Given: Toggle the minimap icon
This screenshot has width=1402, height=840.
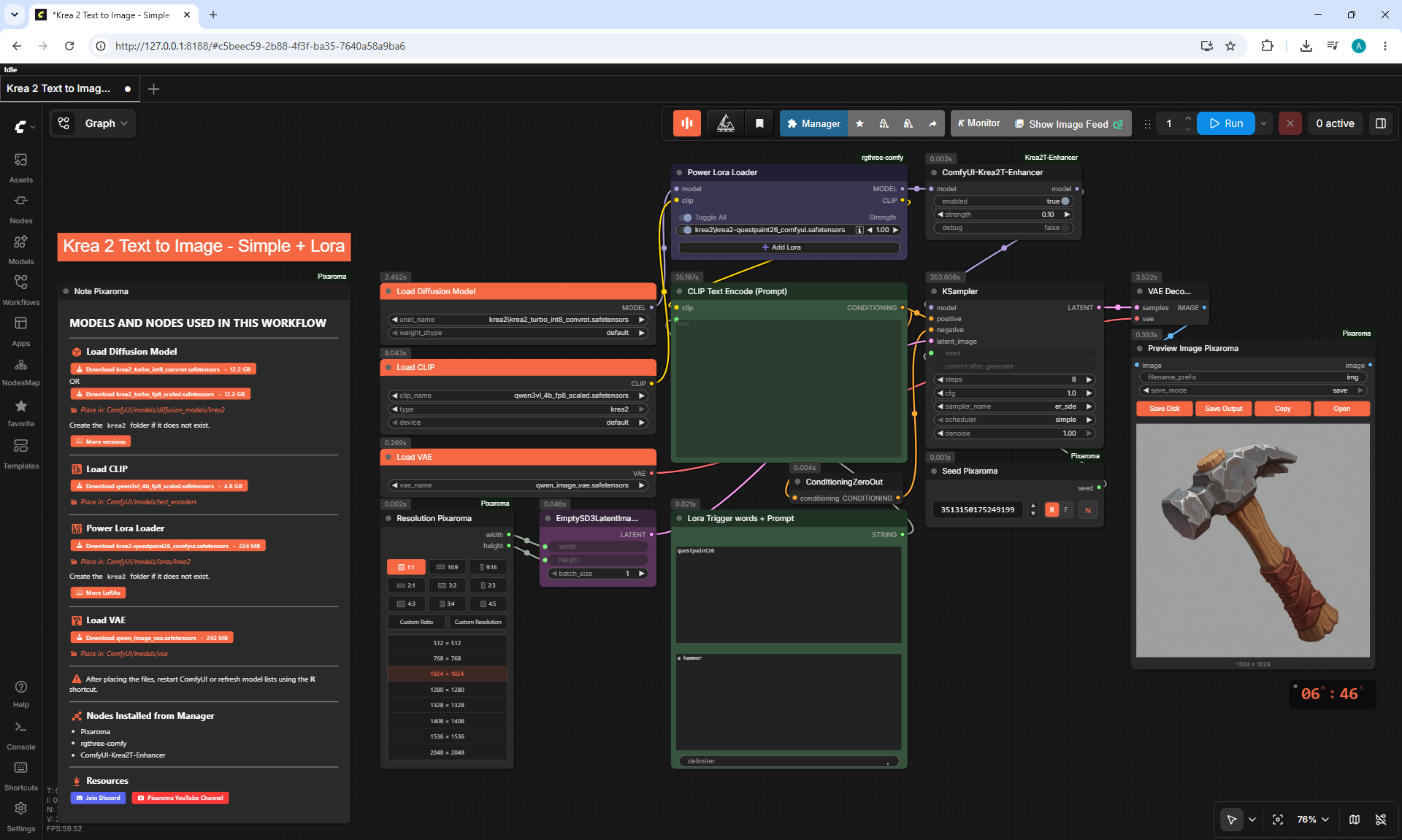Looking at the screenshot, I should (1355, 820).
